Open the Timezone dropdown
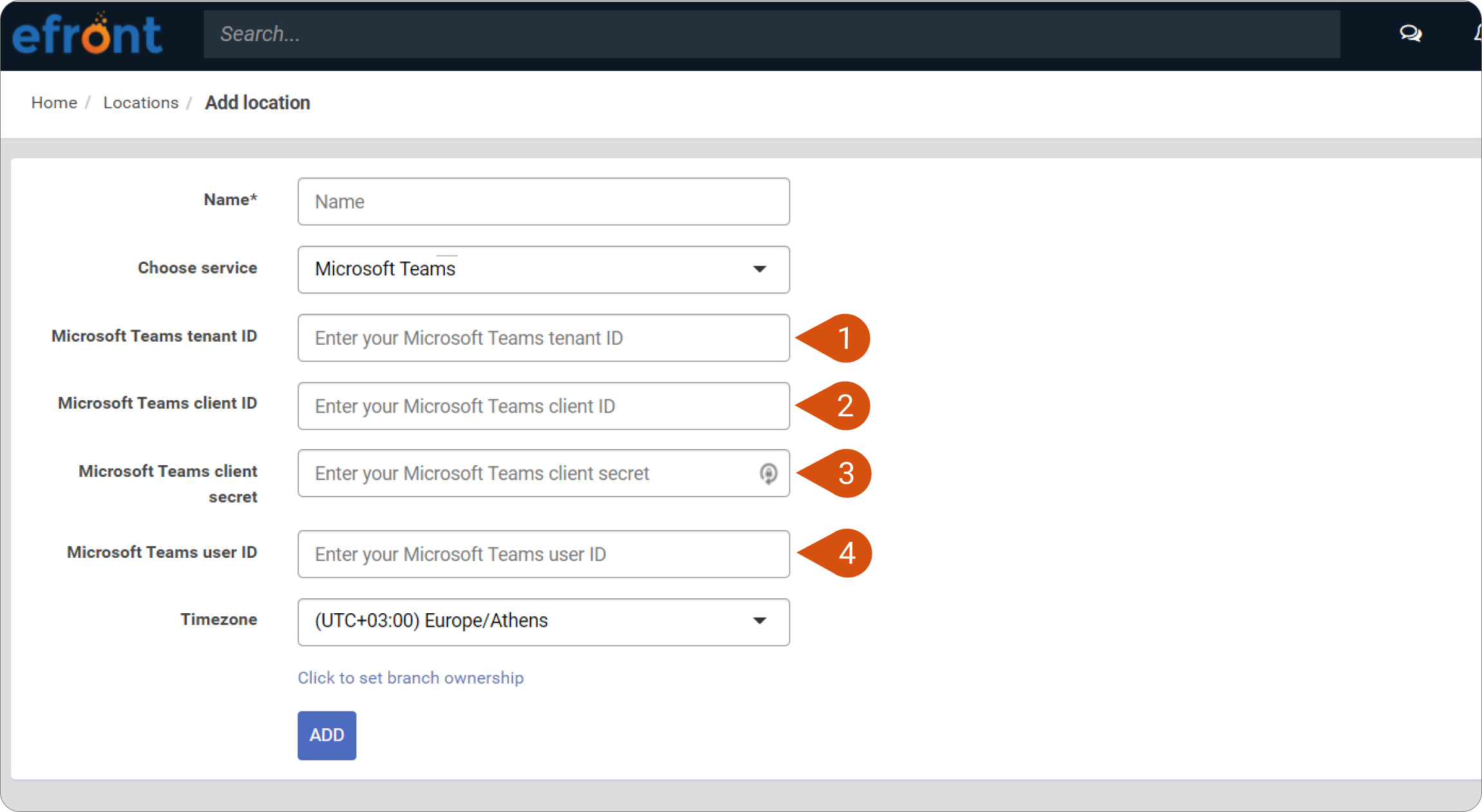The height and width of the screenshot is (812, 1482). (x=543, y=622)
